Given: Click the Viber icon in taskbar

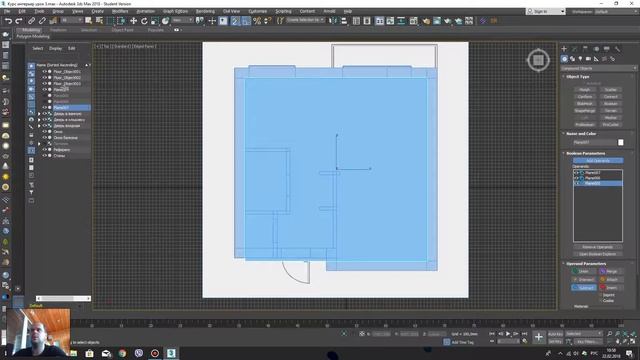Looking at the screenshot, I should point(138,353).
